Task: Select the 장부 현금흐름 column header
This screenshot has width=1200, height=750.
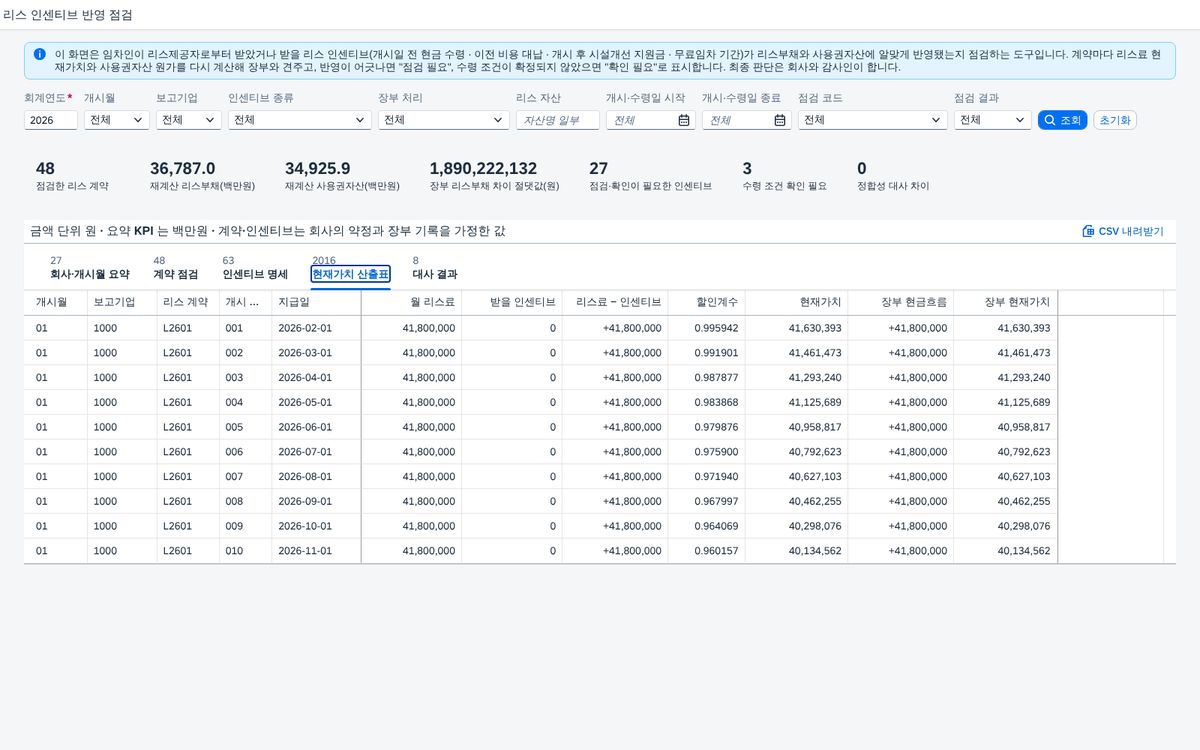Action: pyautogui.click(x=901, y=302)
